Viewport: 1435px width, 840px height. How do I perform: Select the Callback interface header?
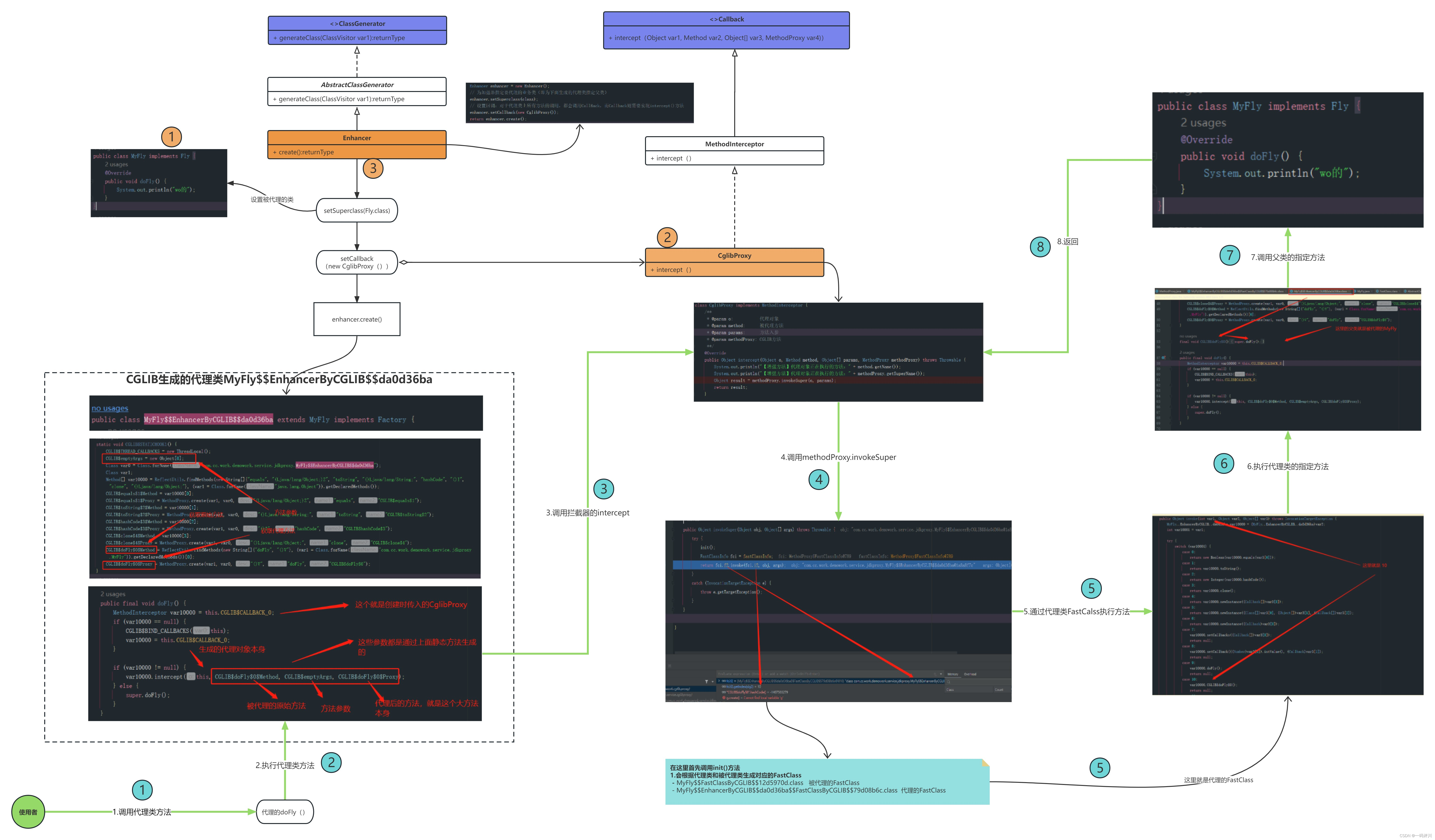pyautogui.click(x=727, y=19)
